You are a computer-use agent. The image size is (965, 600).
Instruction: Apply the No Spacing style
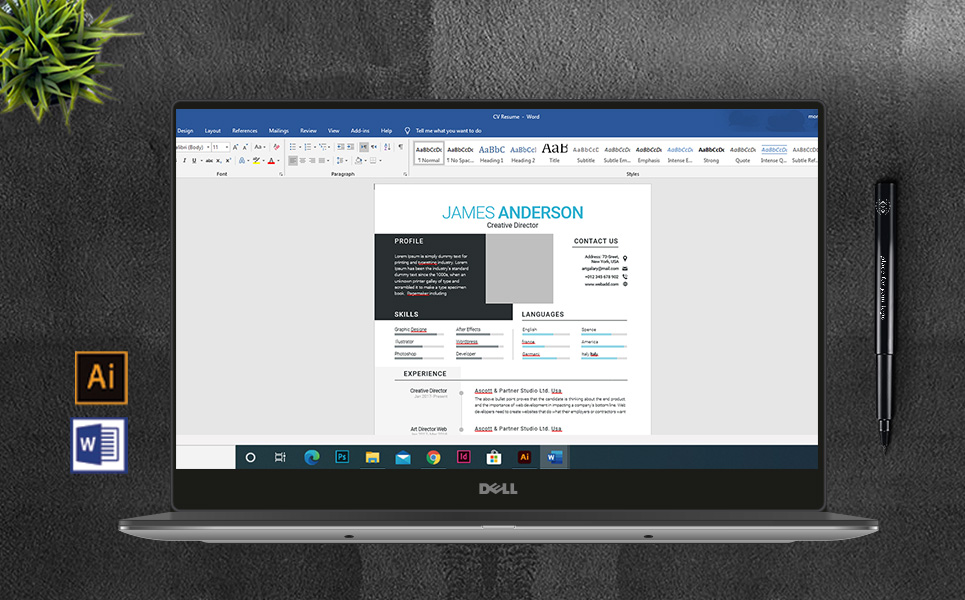[x=460, y=154]
